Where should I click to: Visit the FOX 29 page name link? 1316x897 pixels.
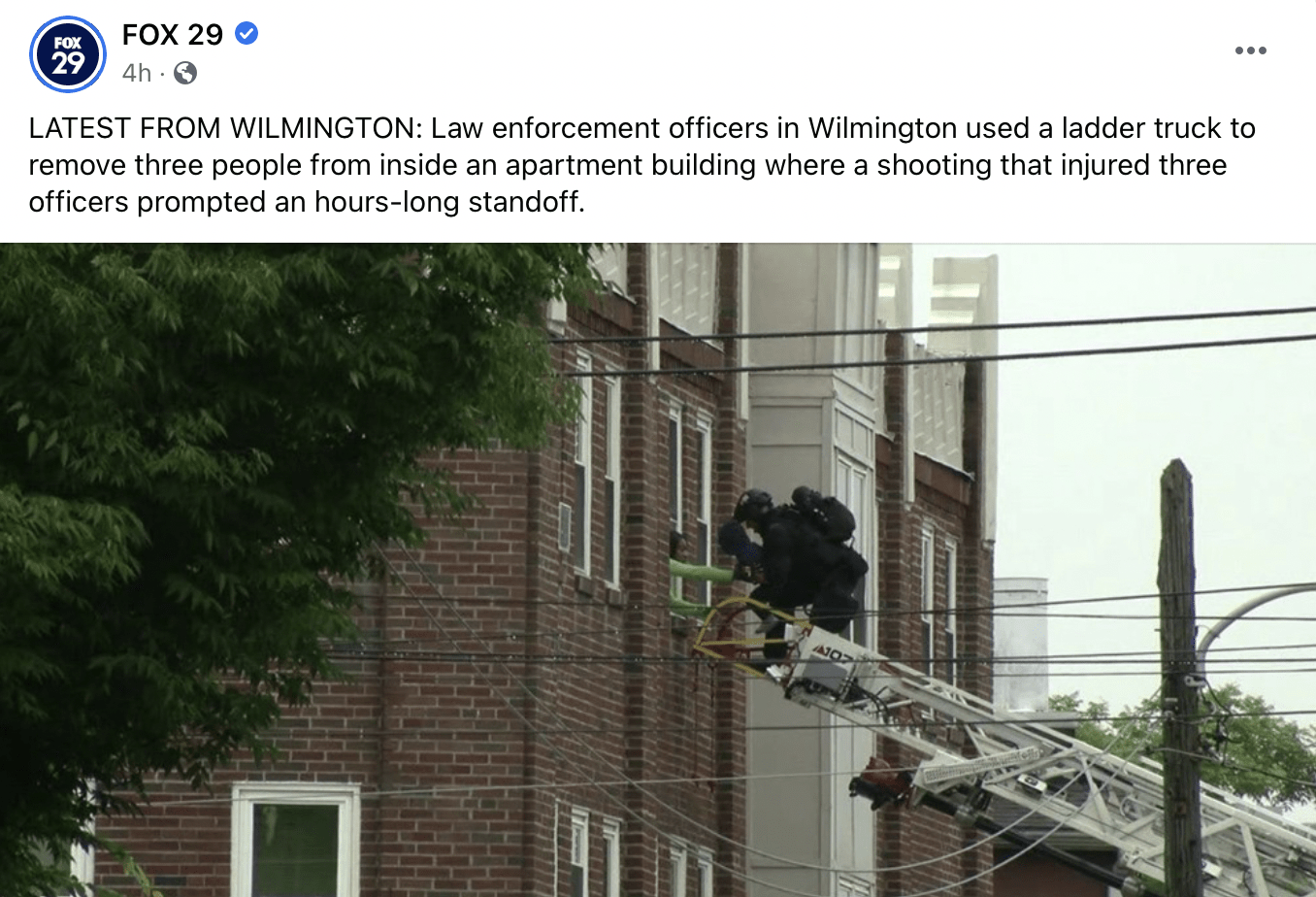173,35
